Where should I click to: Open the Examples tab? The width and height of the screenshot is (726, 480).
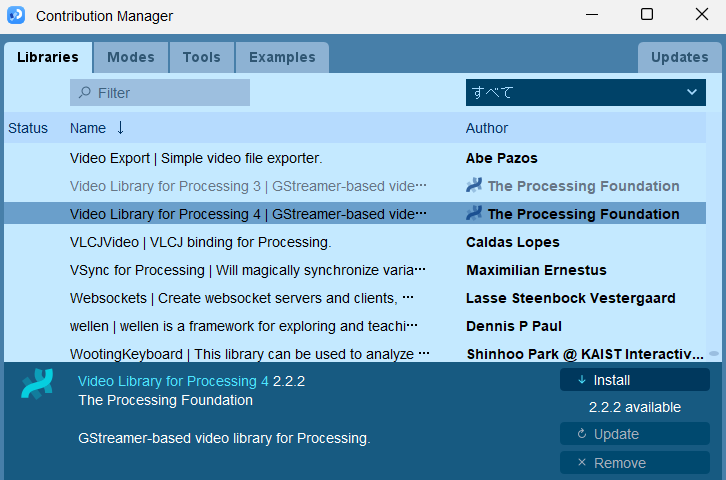(x=282, y=57)
